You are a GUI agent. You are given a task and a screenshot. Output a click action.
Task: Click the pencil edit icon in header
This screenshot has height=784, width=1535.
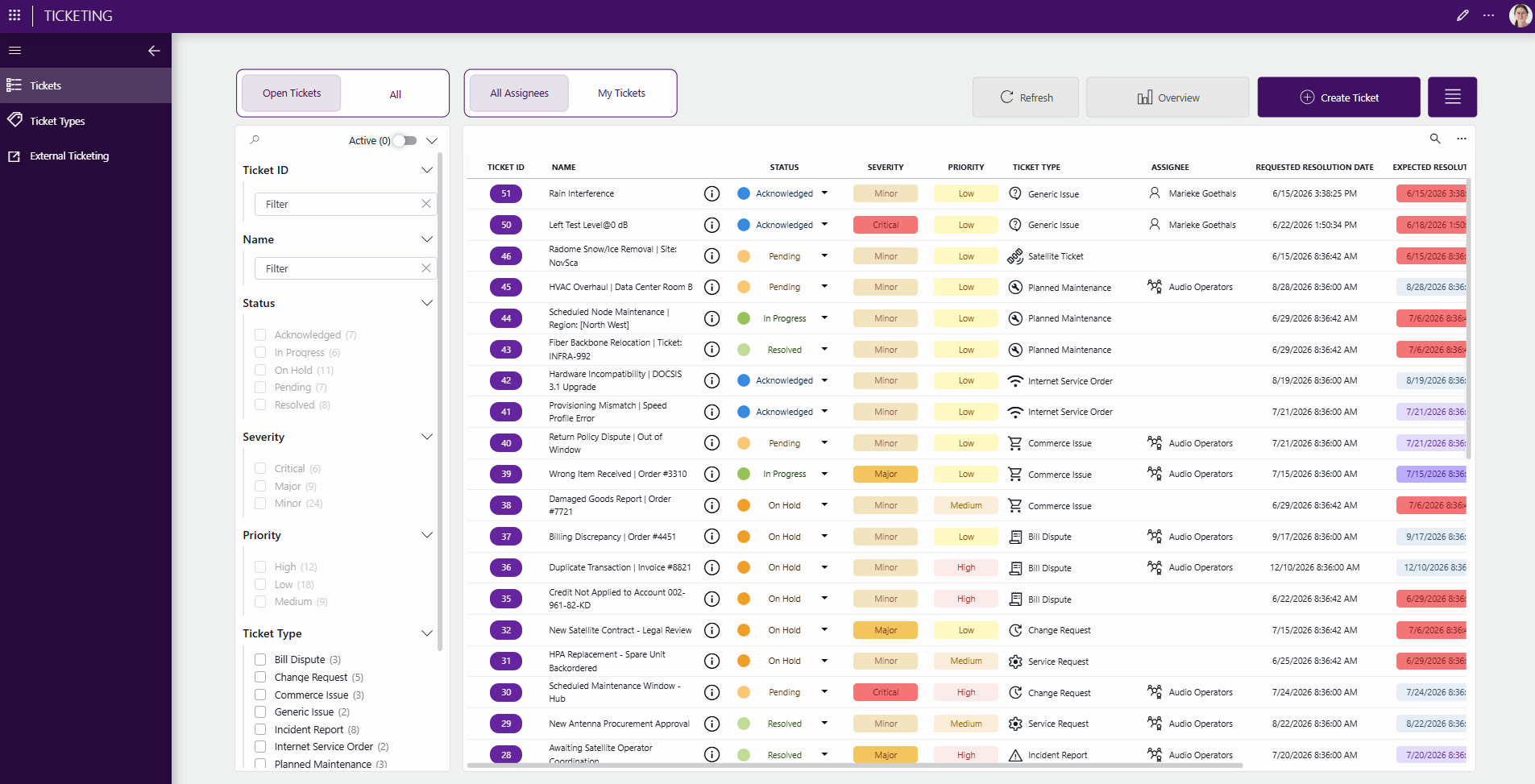click(1462, 15)
